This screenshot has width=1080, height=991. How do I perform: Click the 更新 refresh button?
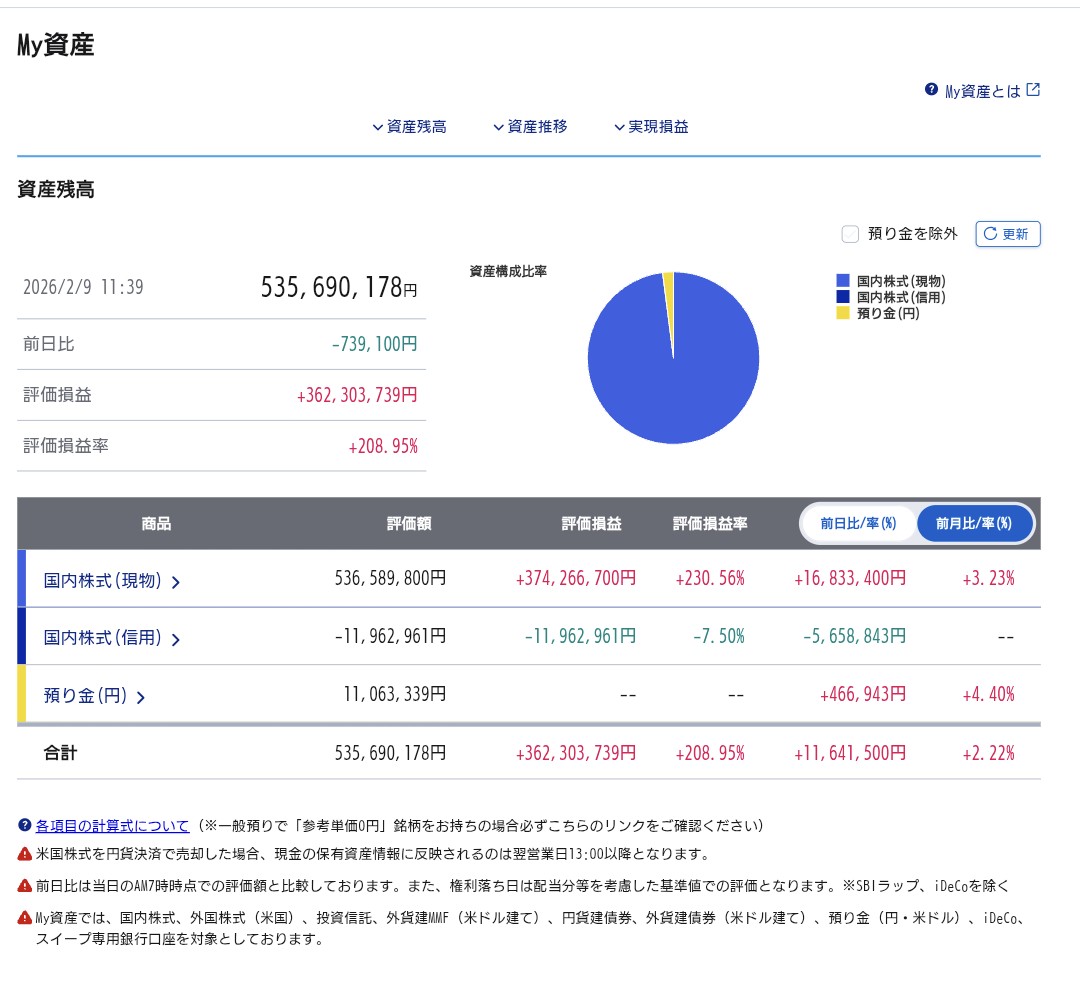pos(1008,234)
